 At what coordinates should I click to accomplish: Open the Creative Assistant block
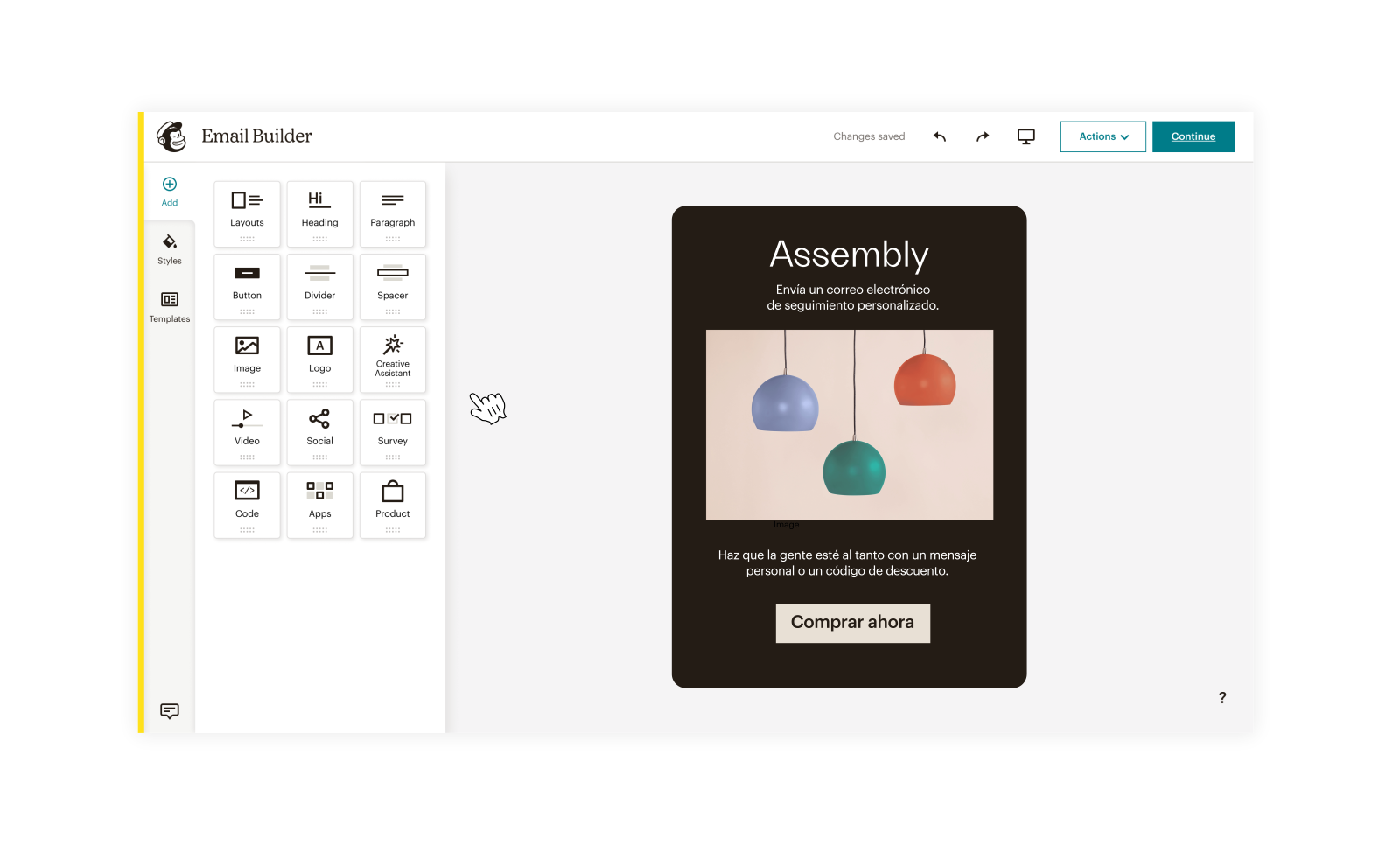pos(392,359)
